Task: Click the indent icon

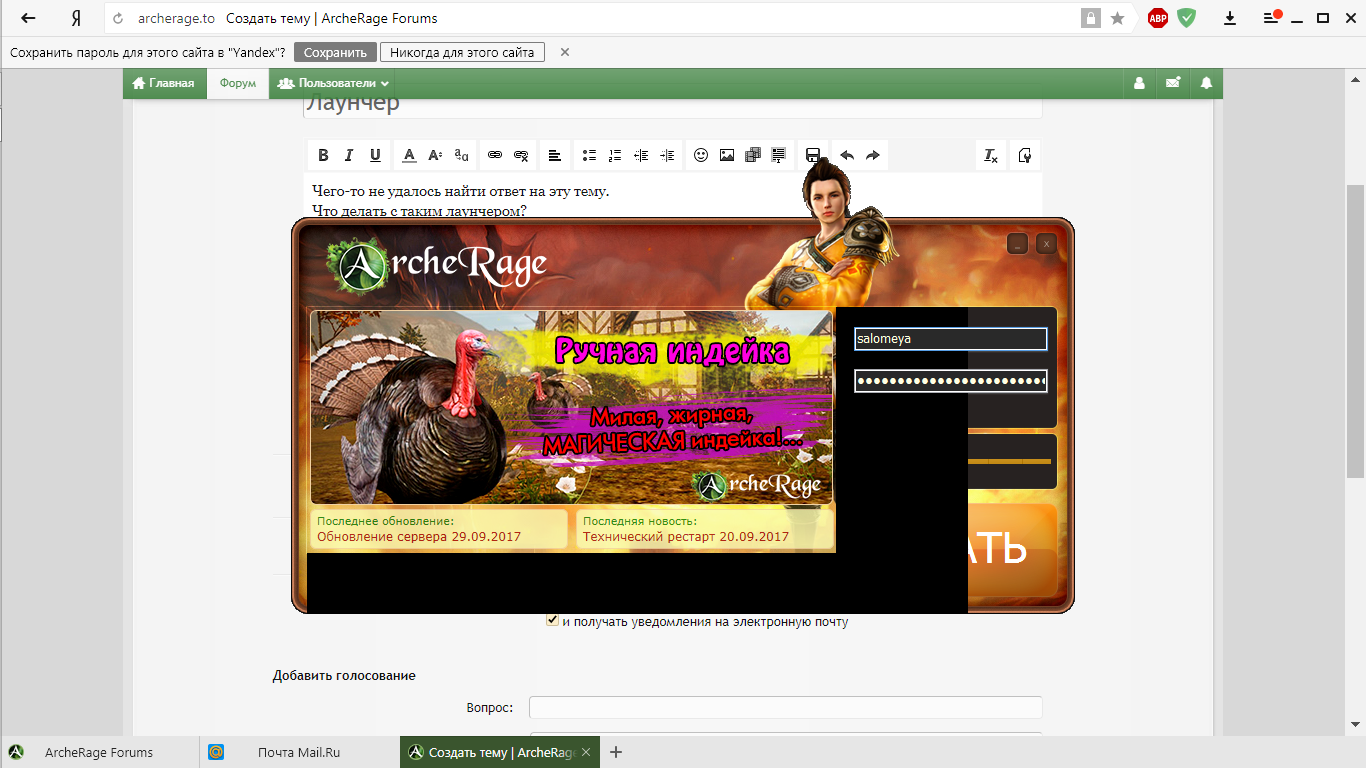Action: pyautogui.click(x=667, y=155)
